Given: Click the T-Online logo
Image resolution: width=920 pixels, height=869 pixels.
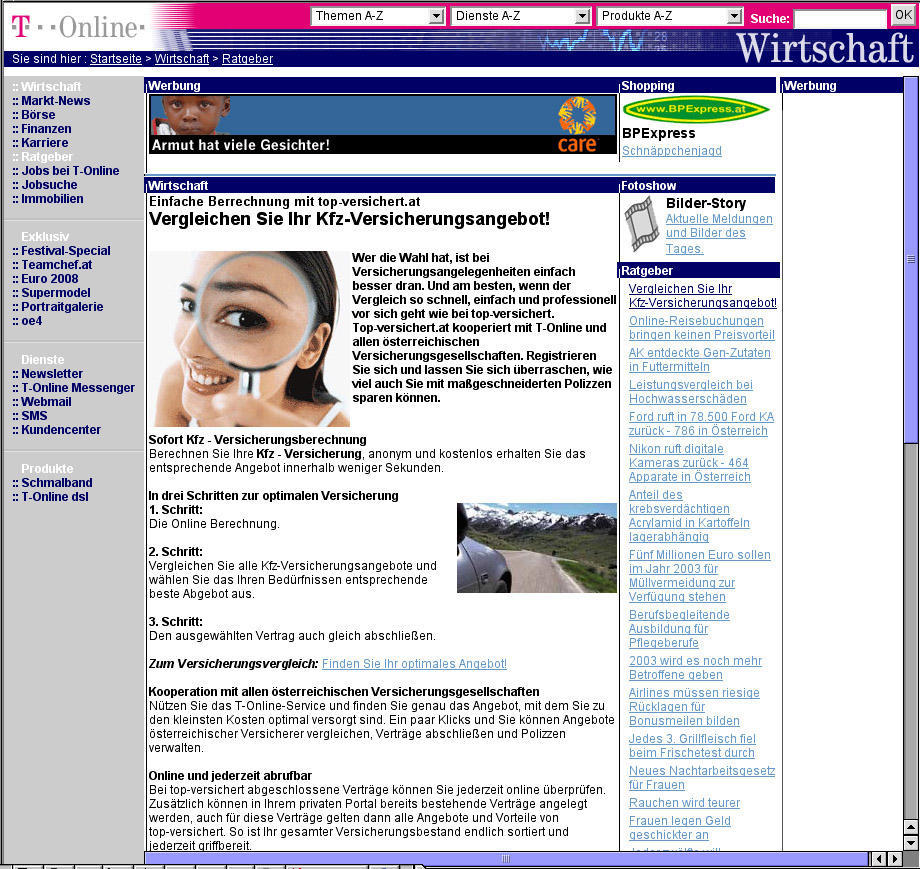Looking at the screenshot, I should coord(78,27).
